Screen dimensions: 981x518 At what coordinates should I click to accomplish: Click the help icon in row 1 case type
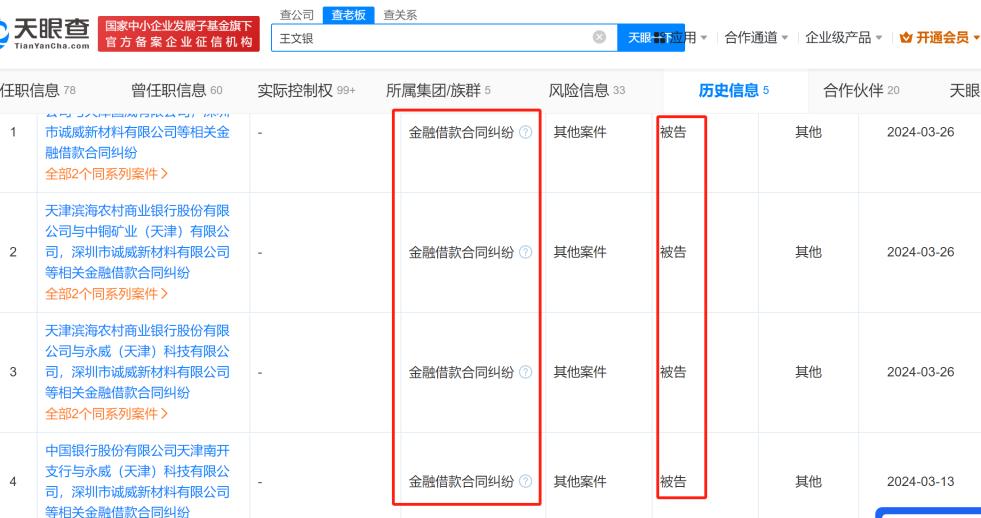coord(526,133)
